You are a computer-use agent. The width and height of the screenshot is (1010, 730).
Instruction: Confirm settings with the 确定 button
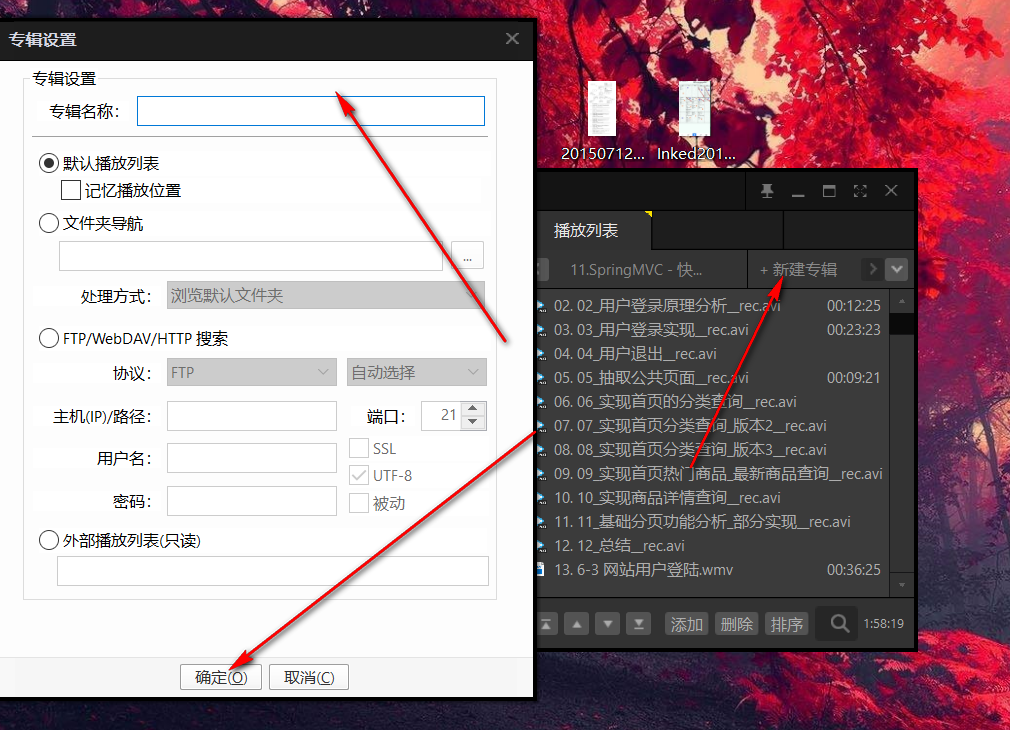tap(220, 677)
